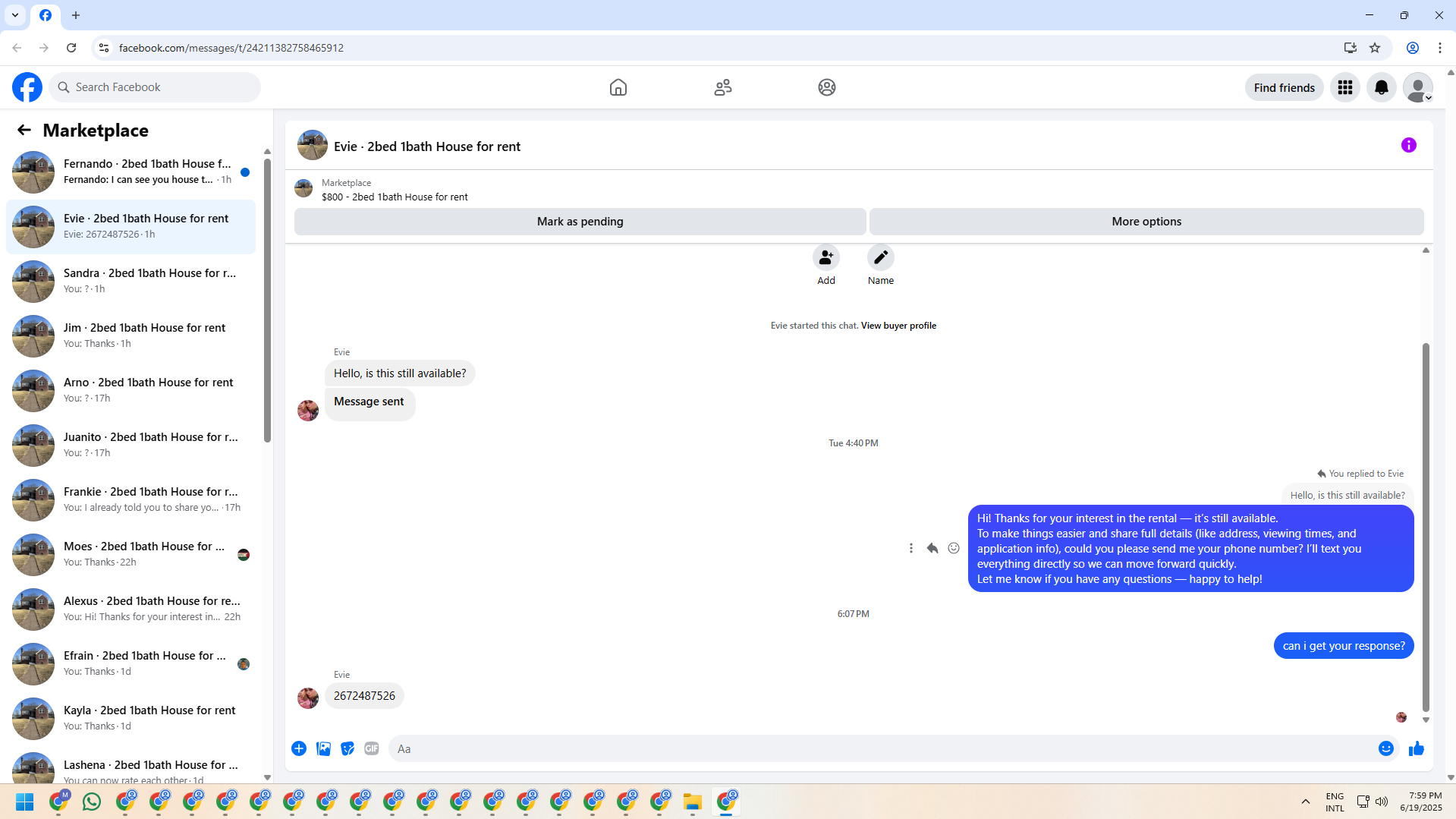
Task: Switch the ENG INTL input language
Action: tap(1335, 802)
